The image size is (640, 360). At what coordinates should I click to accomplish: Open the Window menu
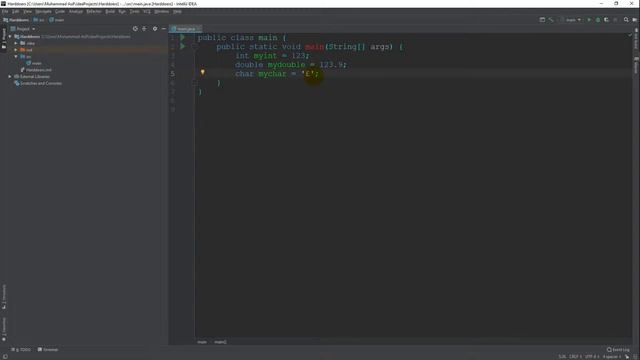coord(162,11)
